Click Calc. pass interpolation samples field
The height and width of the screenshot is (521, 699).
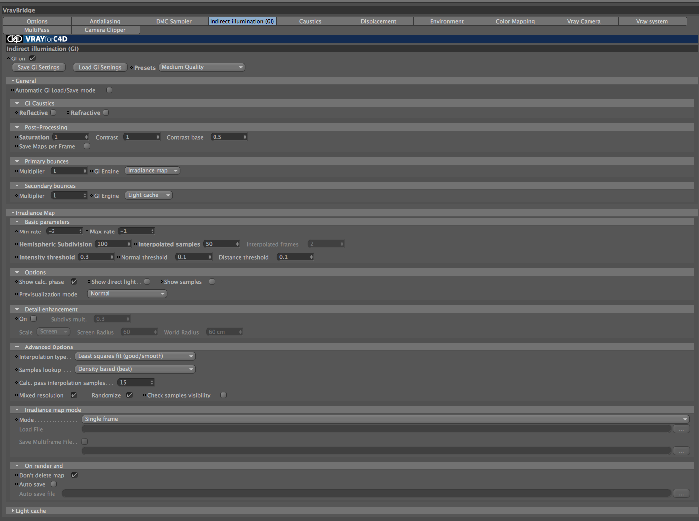pyautogui.click(x=136, y=382)
